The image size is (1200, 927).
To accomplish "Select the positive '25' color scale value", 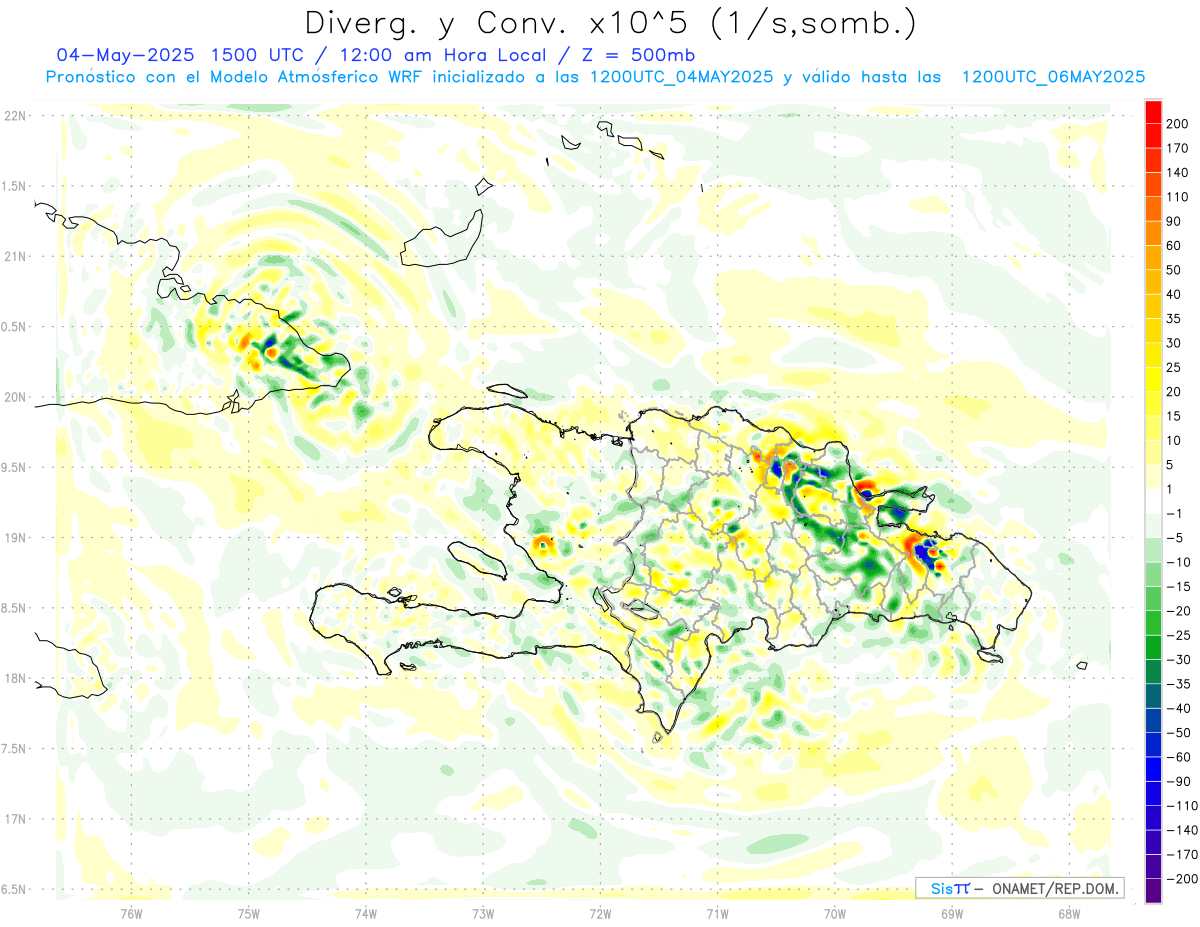I will pos(1174,367).
